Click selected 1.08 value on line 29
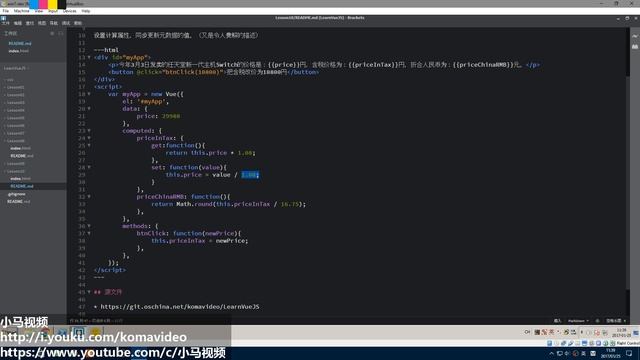 point(249,175)
